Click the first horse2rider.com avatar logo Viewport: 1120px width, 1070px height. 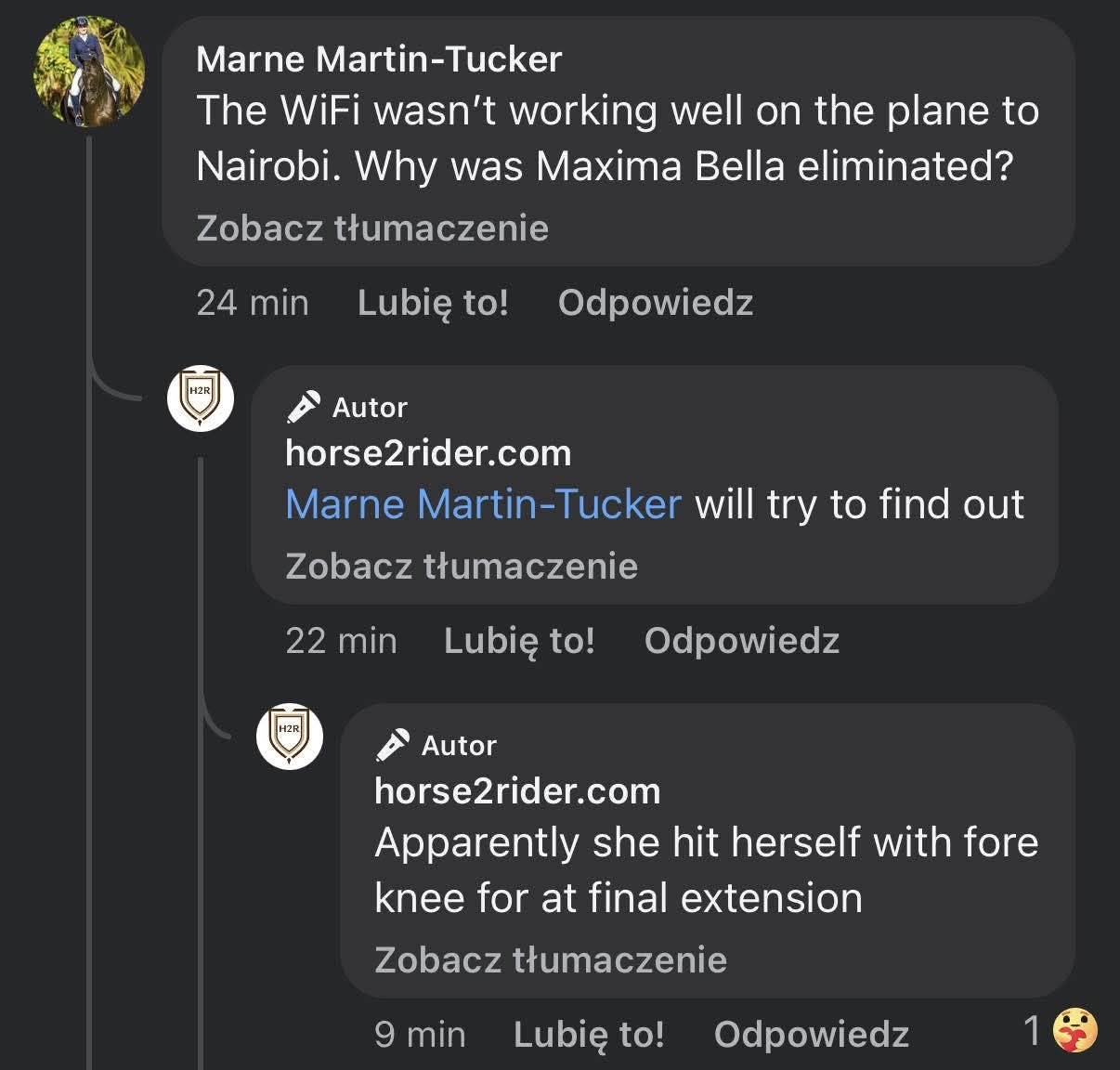(200, 398)
